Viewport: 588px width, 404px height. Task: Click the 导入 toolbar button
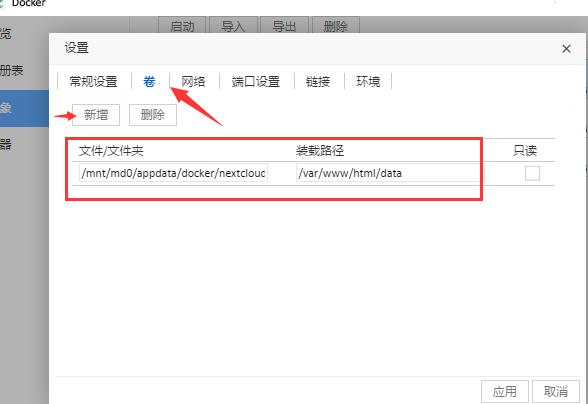(233, 26)
